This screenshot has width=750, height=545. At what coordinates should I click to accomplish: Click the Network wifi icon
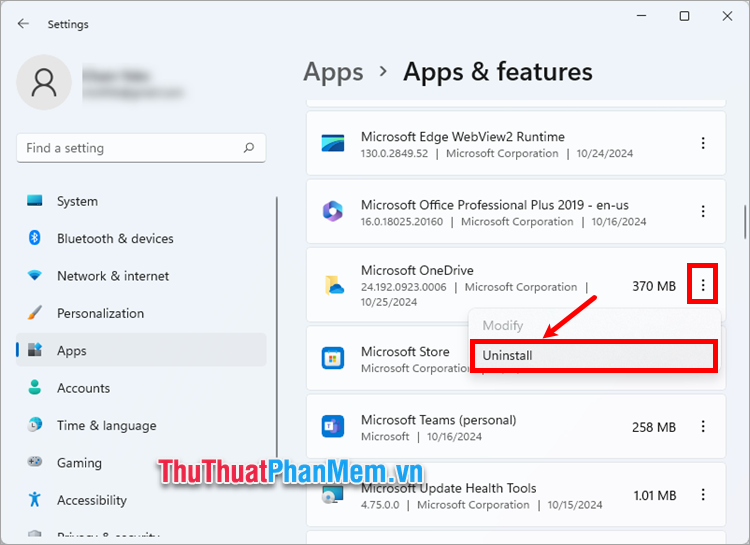[34, 275]
